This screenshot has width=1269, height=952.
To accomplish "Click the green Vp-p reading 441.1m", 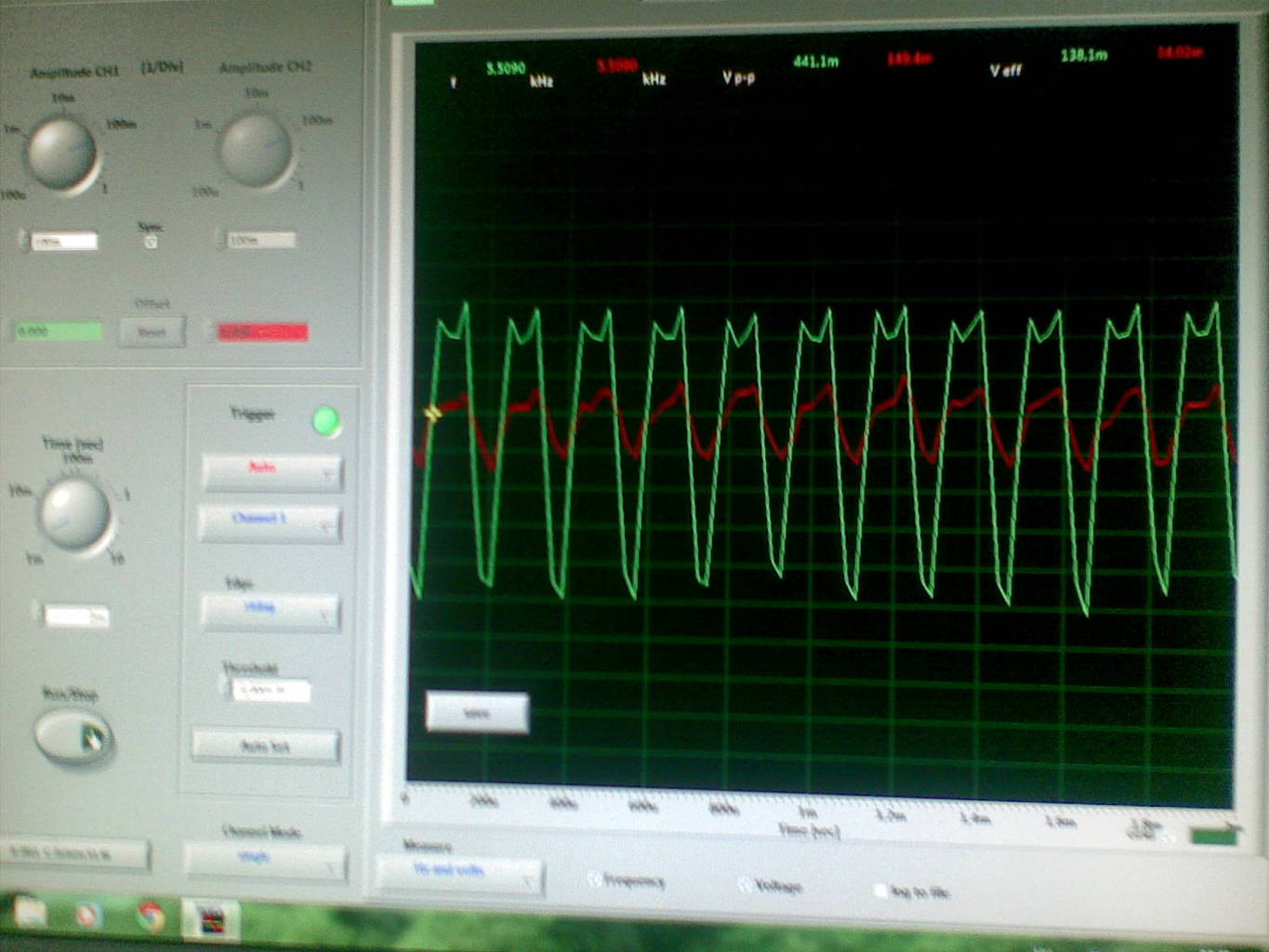I will tap(816, 61).
